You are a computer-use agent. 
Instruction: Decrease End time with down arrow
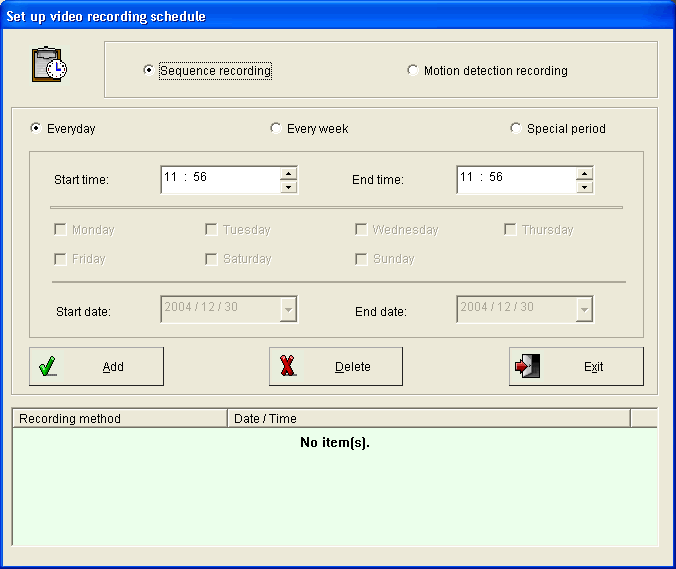(x=585, y=186)
